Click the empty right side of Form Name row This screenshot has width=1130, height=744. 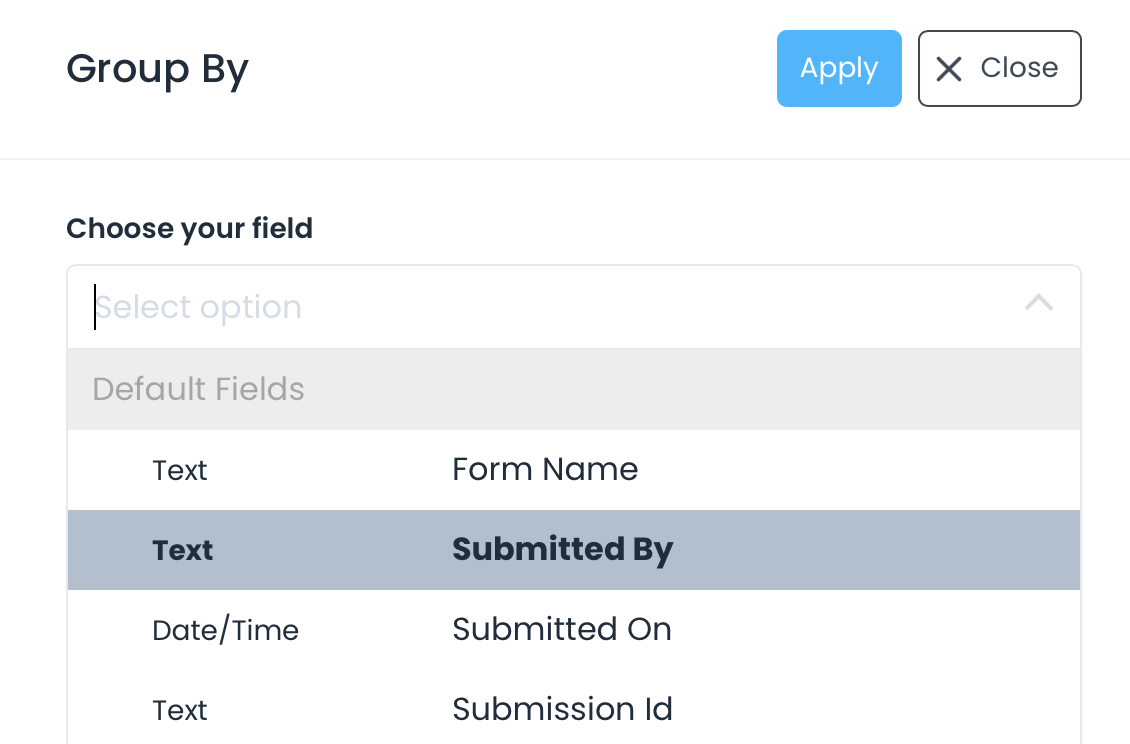coord(900,470)
